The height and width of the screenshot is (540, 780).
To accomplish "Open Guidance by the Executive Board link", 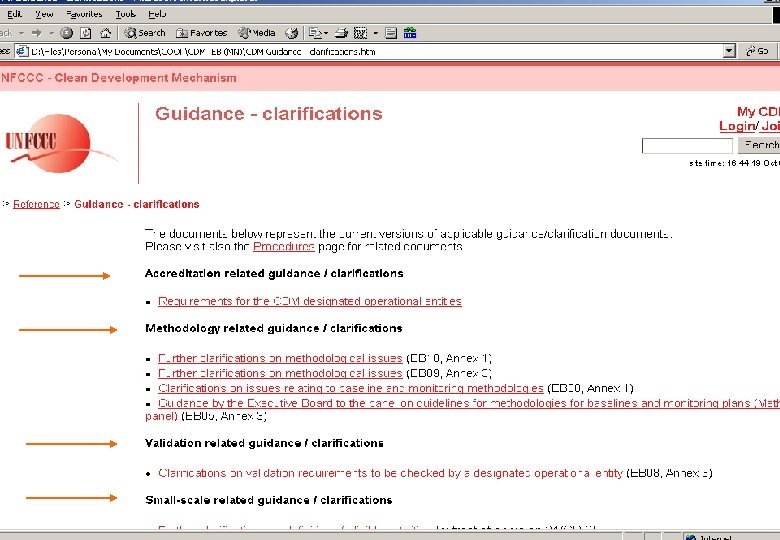I will (x=469, y=403).
